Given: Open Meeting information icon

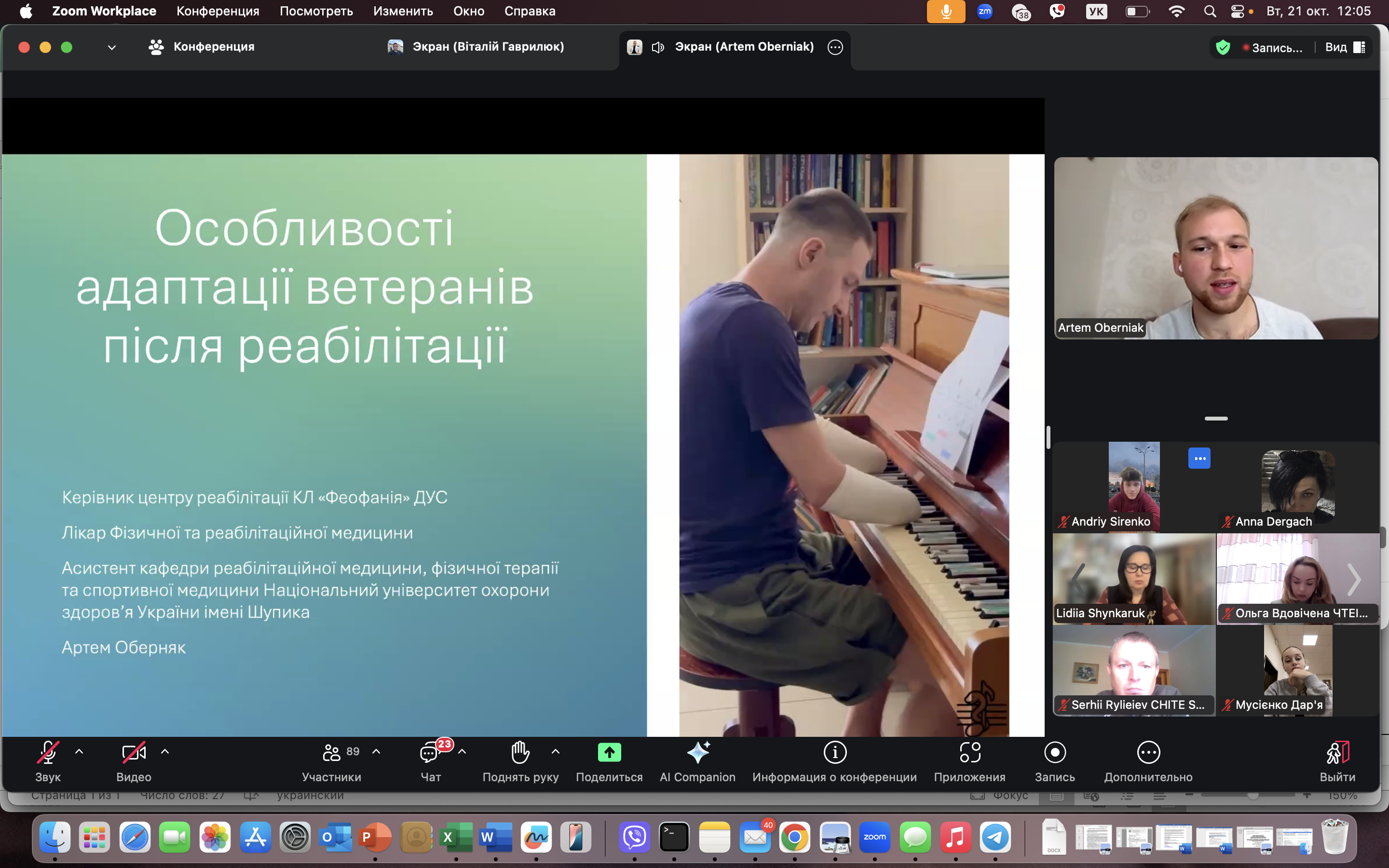Looking at the screenshot, I should click(x=834, y=753).
